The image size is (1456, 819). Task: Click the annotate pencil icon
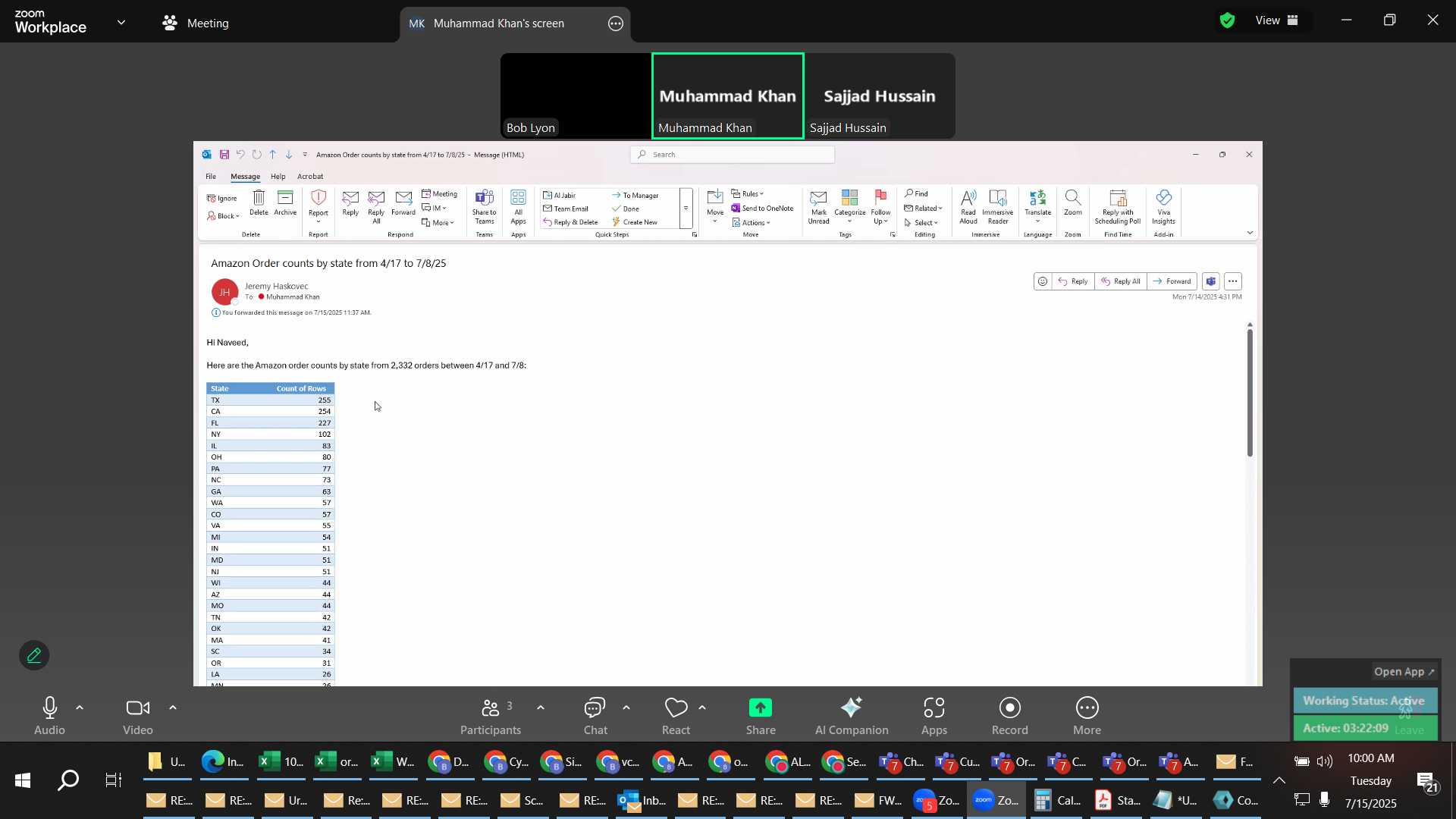pyautogui.click(x=34, y=656)
